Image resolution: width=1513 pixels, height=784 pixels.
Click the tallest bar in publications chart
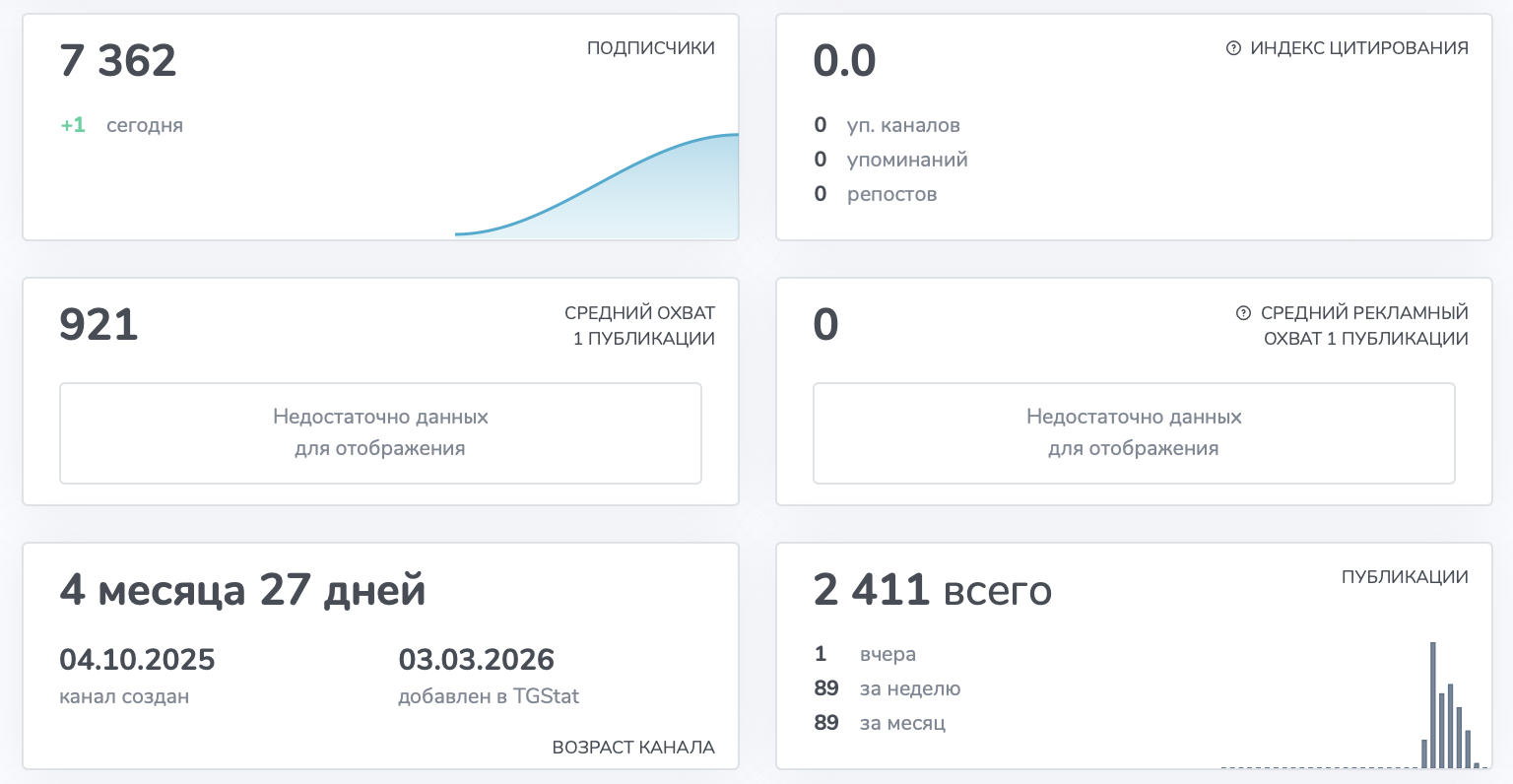click(x=1432, y=704)
